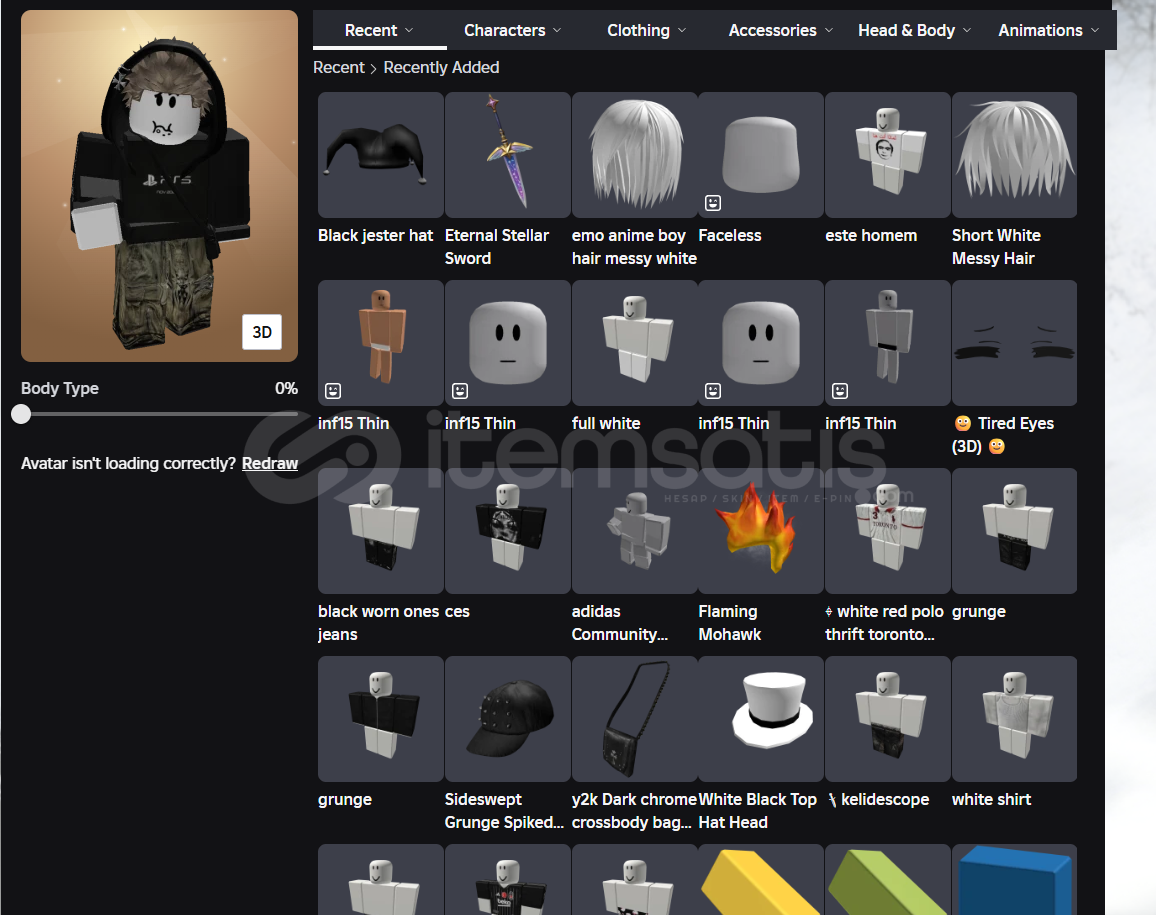Screen dimensions: 1156x915
Task: Choose the grunge item with black pants
Action: 1014,531
